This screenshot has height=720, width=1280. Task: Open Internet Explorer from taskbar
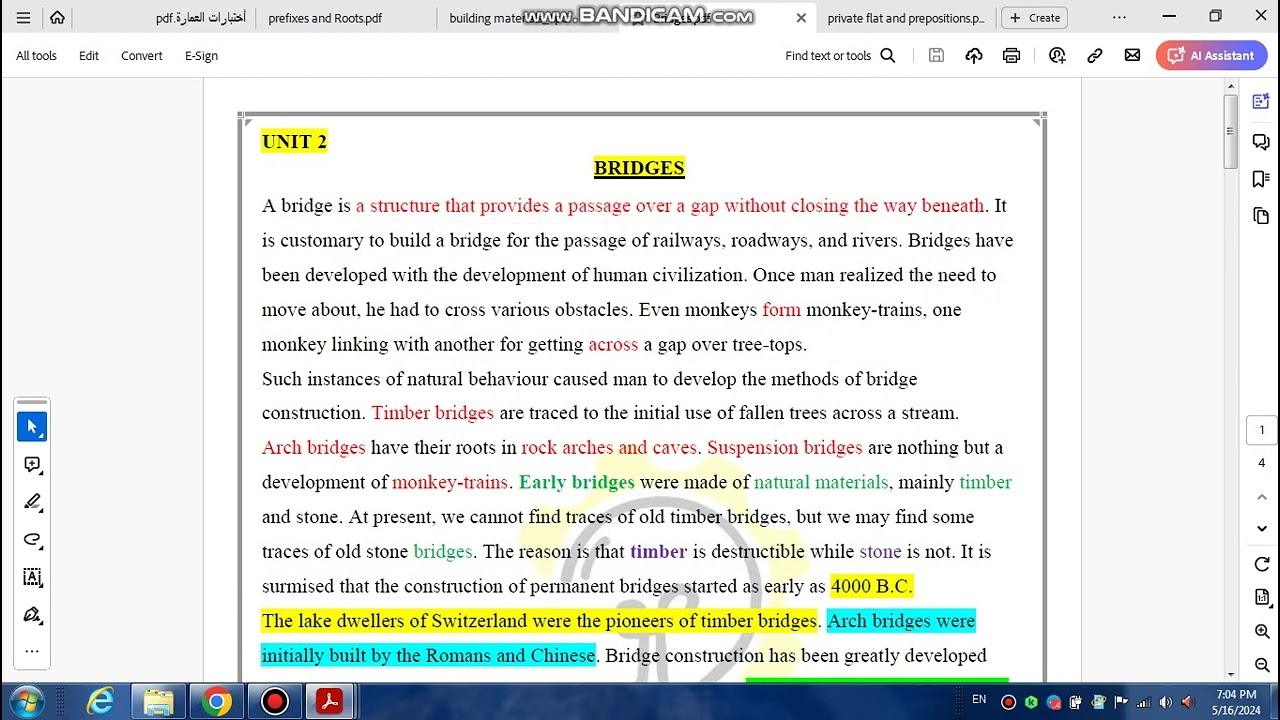[x=100, y=702]
